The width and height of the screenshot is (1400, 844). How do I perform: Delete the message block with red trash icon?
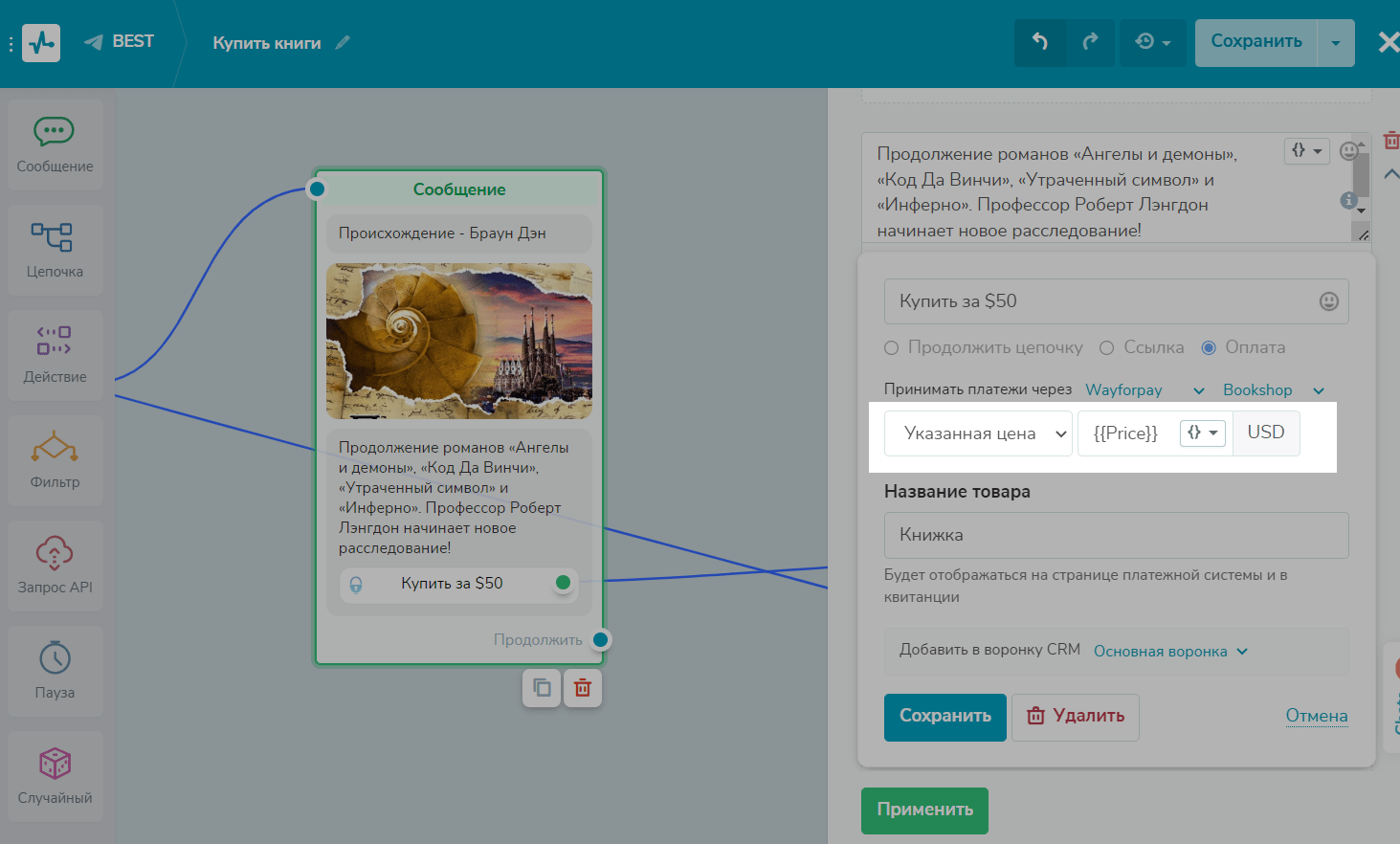click(x=582, y=688)
